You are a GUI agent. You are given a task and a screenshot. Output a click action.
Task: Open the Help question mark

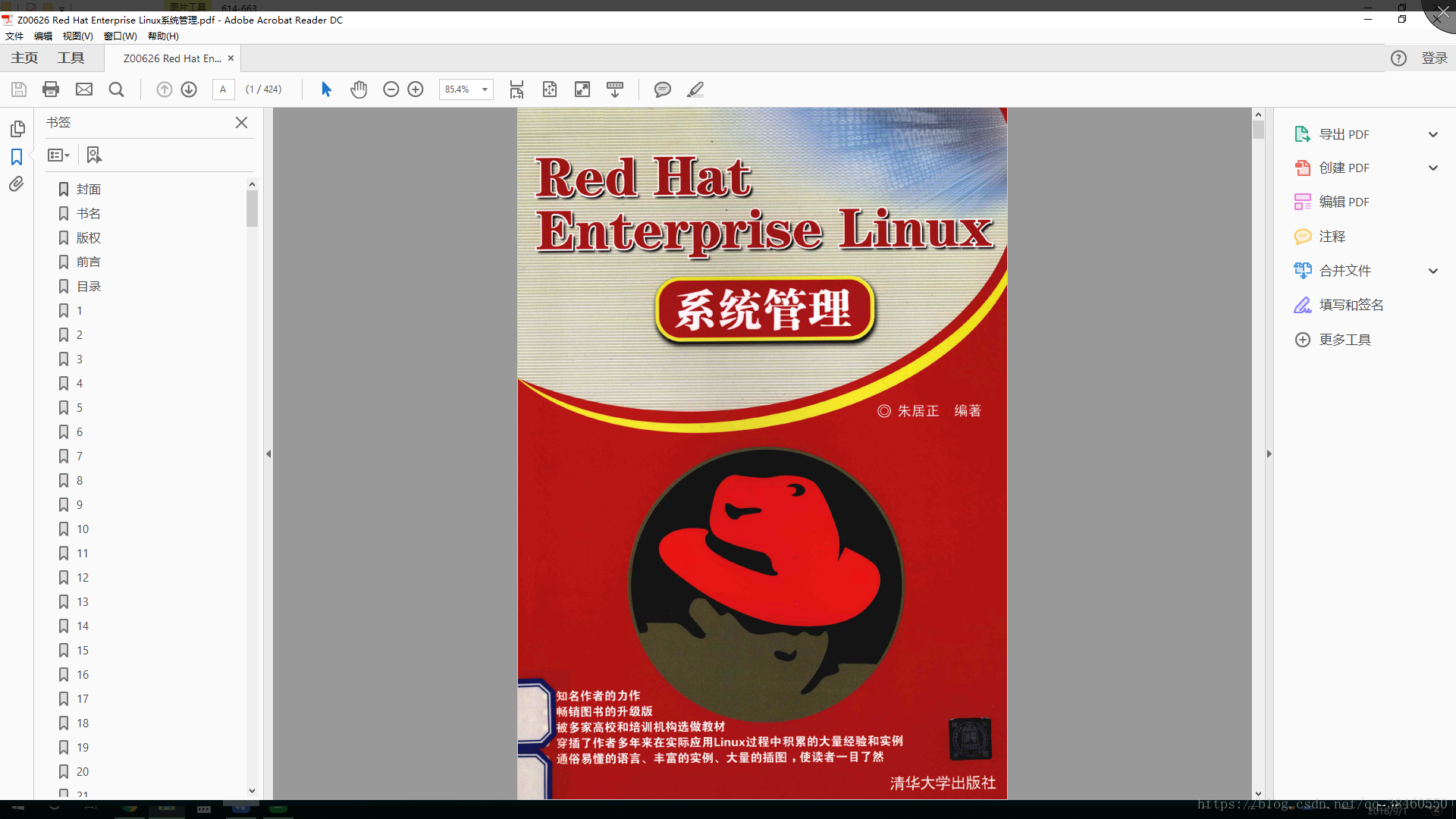pos(1398,58)
